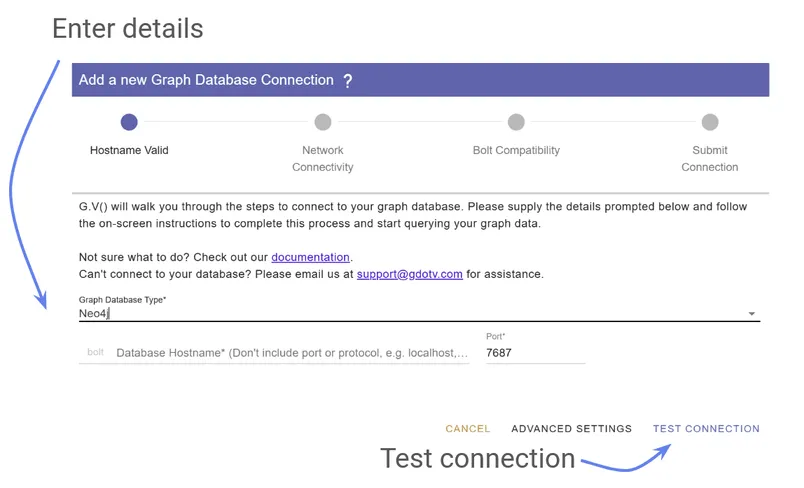804x488 pixels.
Task: Open Advanced Settings
Action: pos(571,429)
